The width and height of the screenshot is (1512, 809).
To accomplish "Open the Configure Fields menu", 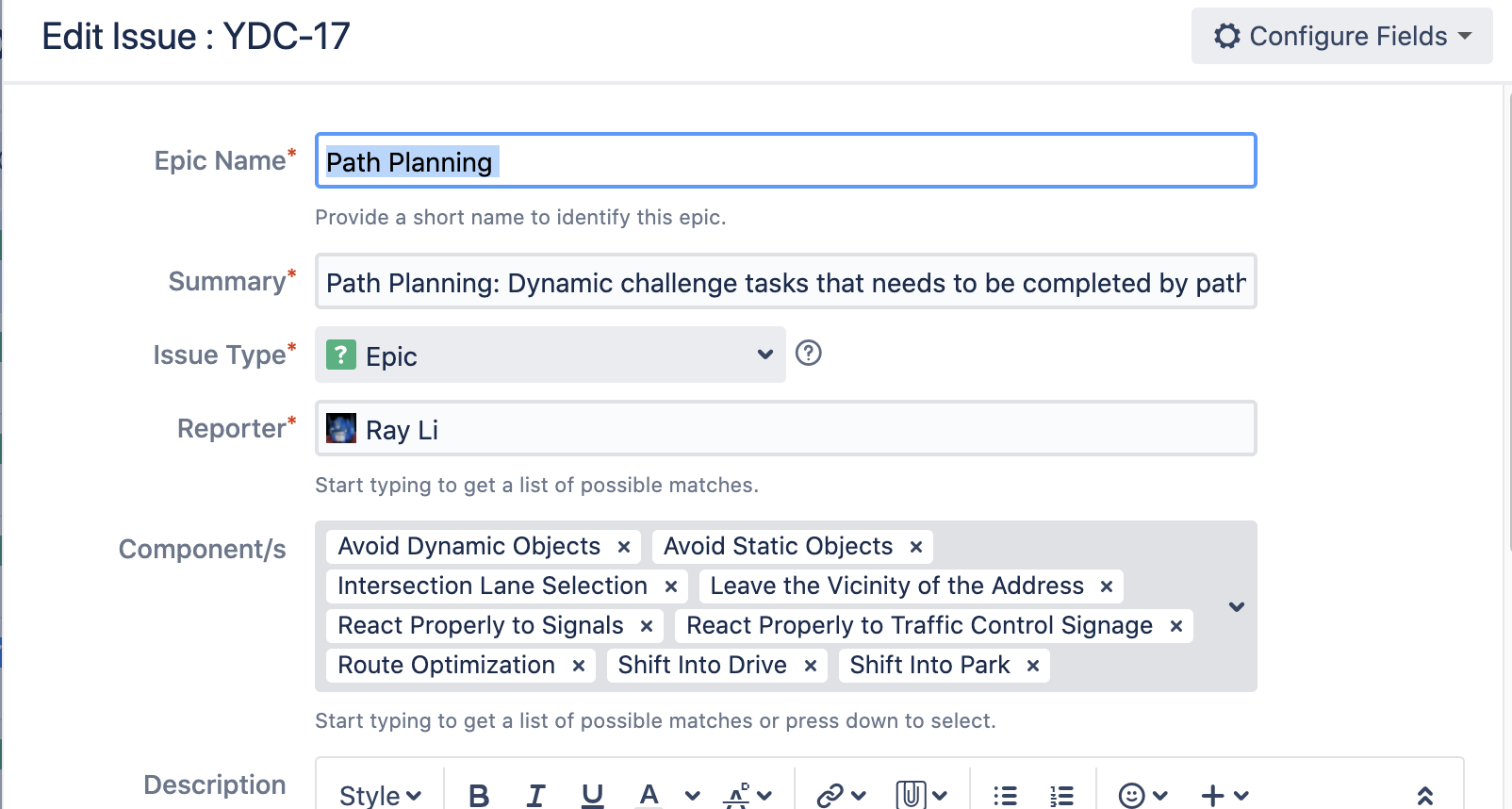I will 1341,36.
